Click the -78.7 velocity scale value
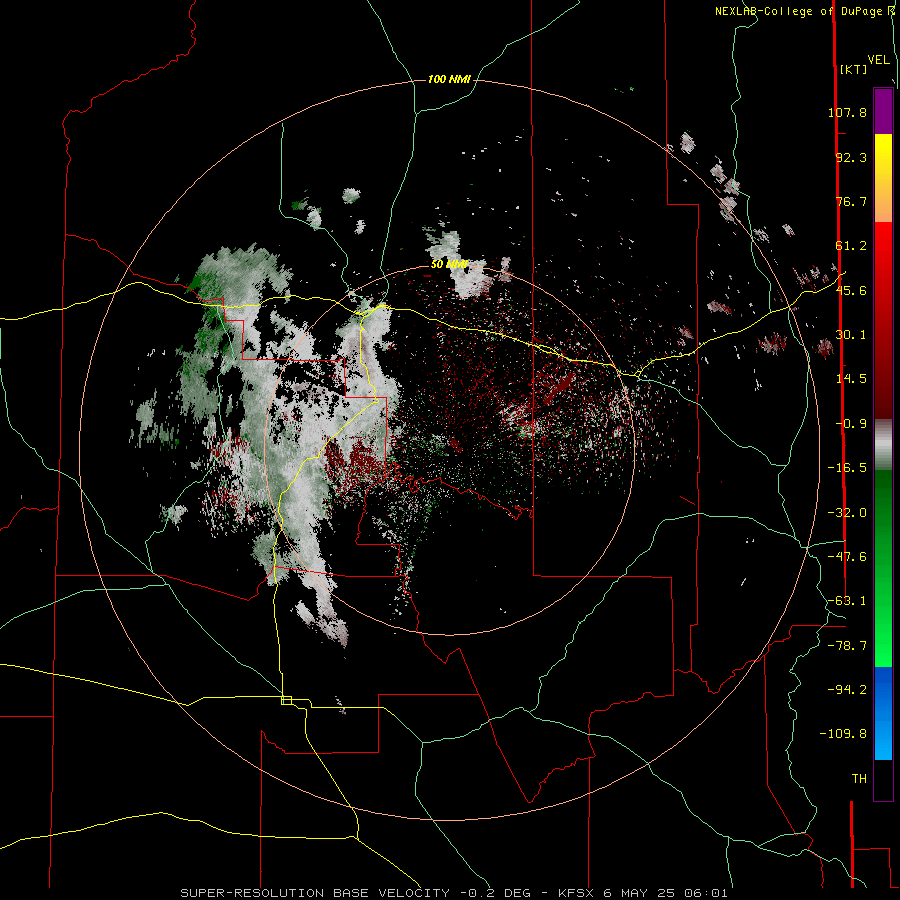The image size is (900, 900). [847, 646]
